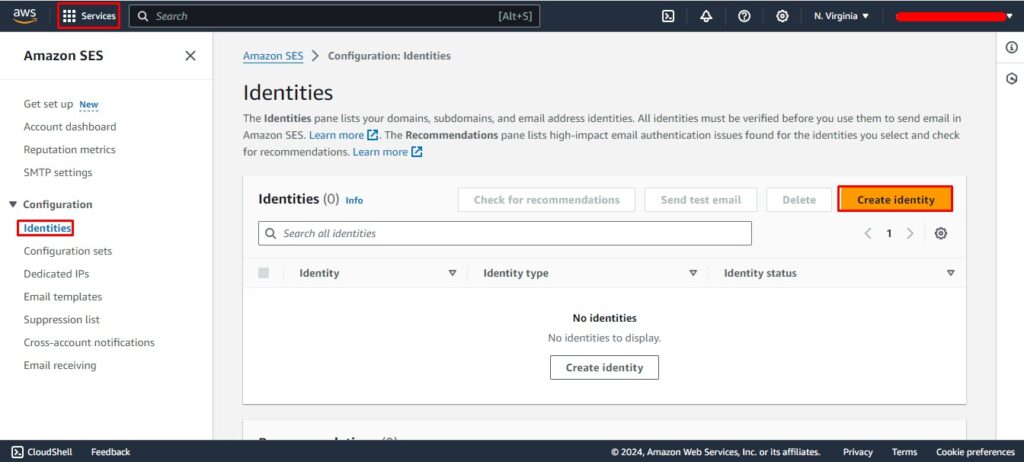This screenshot has height=462, width=1024.
Task: Open CloudShell in footer
Action: [42, 452]
